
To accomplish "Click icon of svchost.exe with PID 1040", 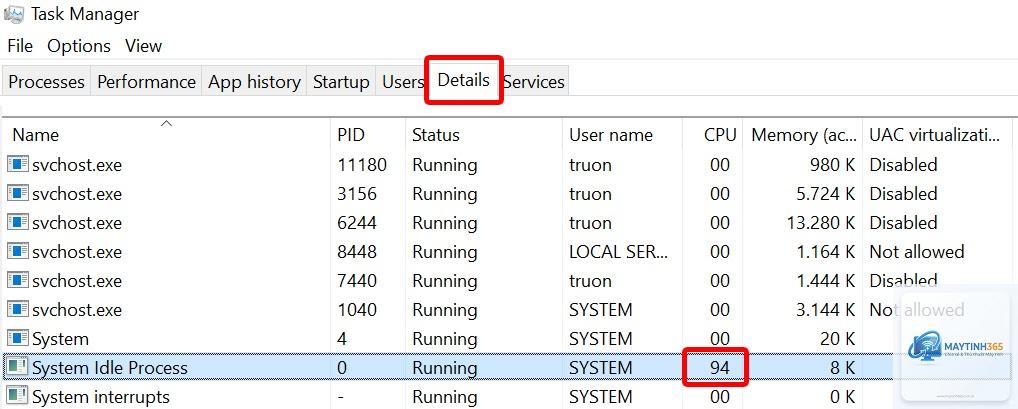I will pos(18,309).
